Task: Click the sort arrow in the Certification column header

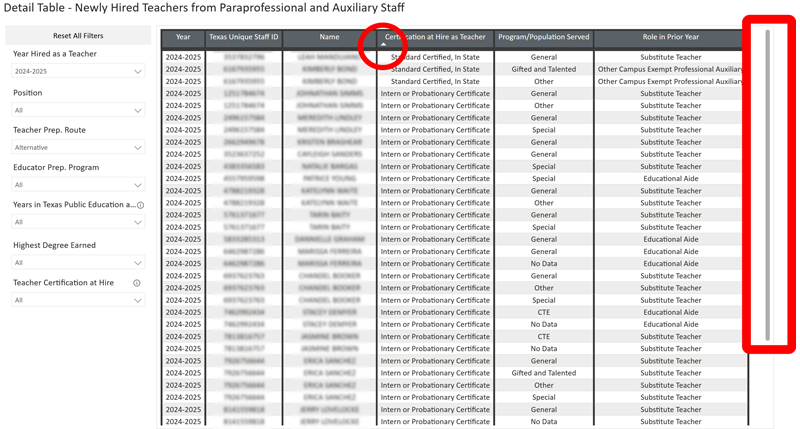Action: click(384, 45)
